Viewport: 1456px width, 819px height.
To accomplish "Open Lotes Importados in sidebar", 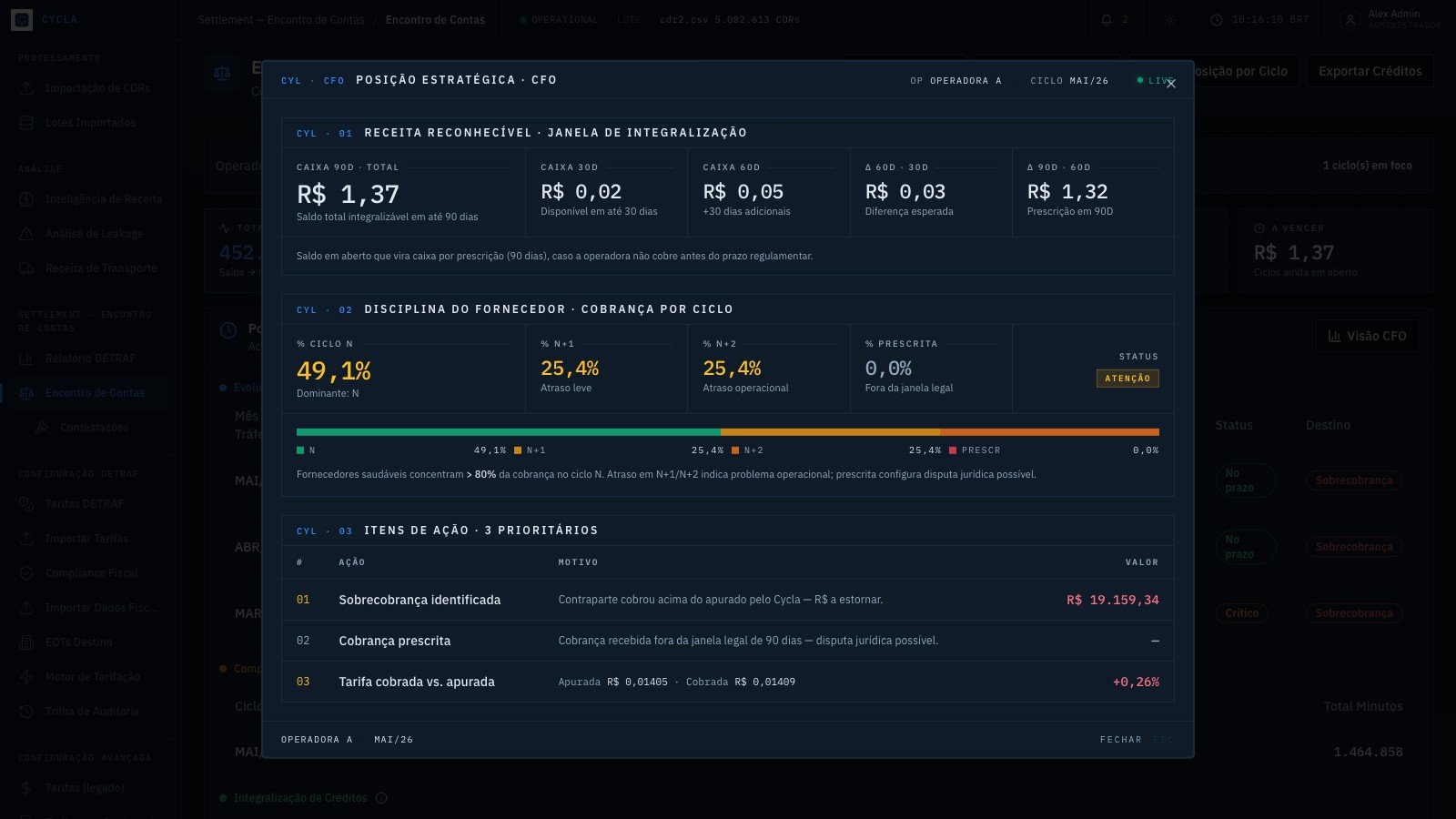I will coord(89,123).
